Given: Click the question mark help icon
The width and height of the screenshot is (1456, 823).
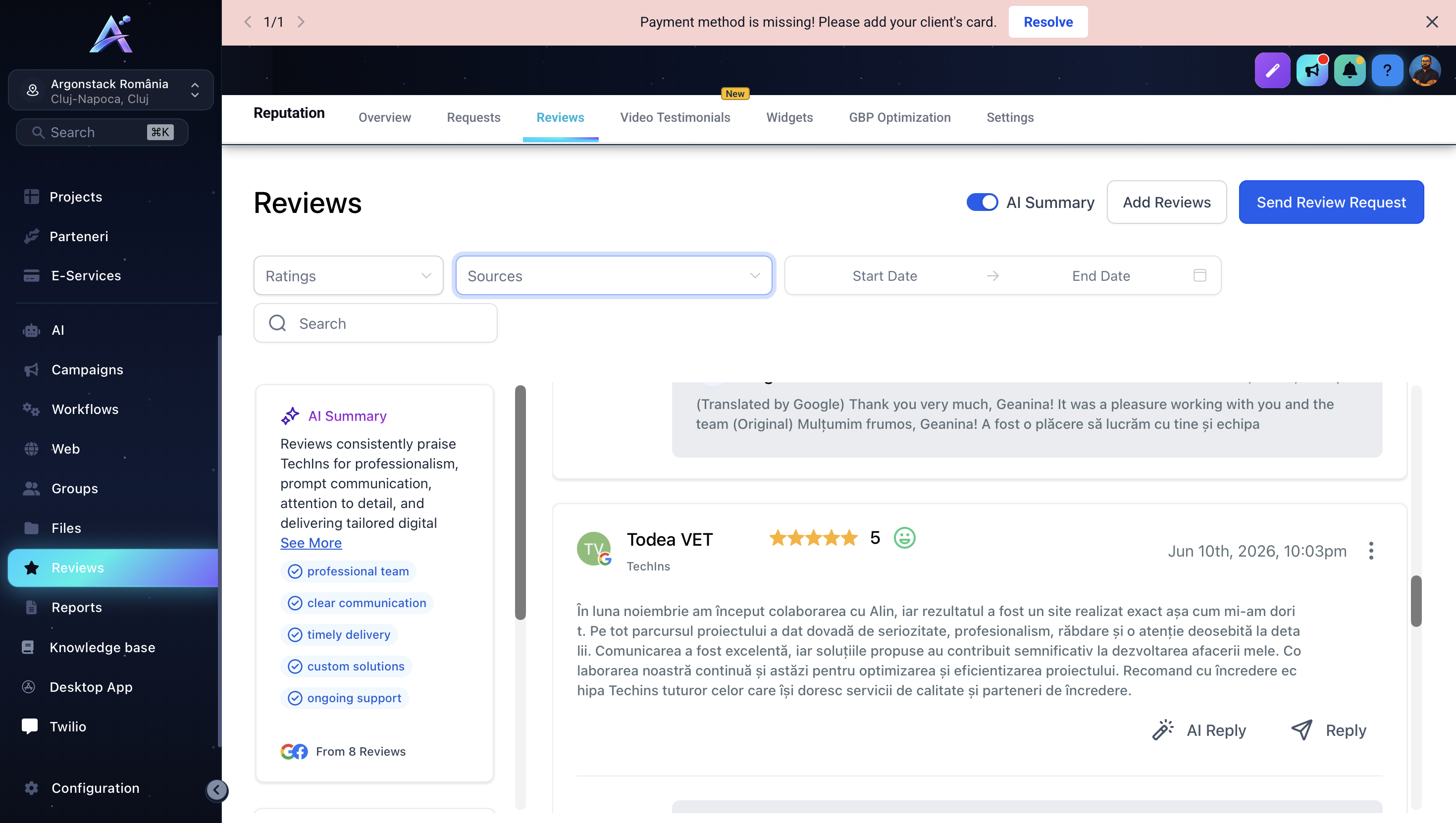Looking at the screenshot, I should click(x=1387, y=70).
